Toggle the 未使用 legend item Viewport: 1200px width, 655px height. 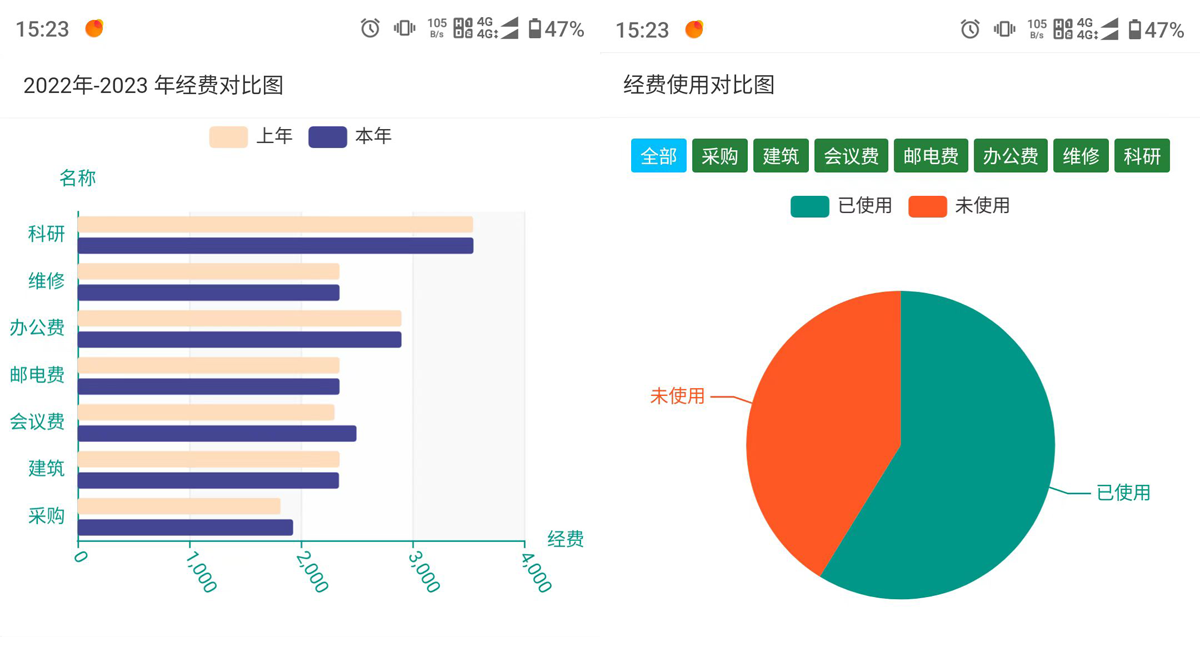tap(959, 206)
